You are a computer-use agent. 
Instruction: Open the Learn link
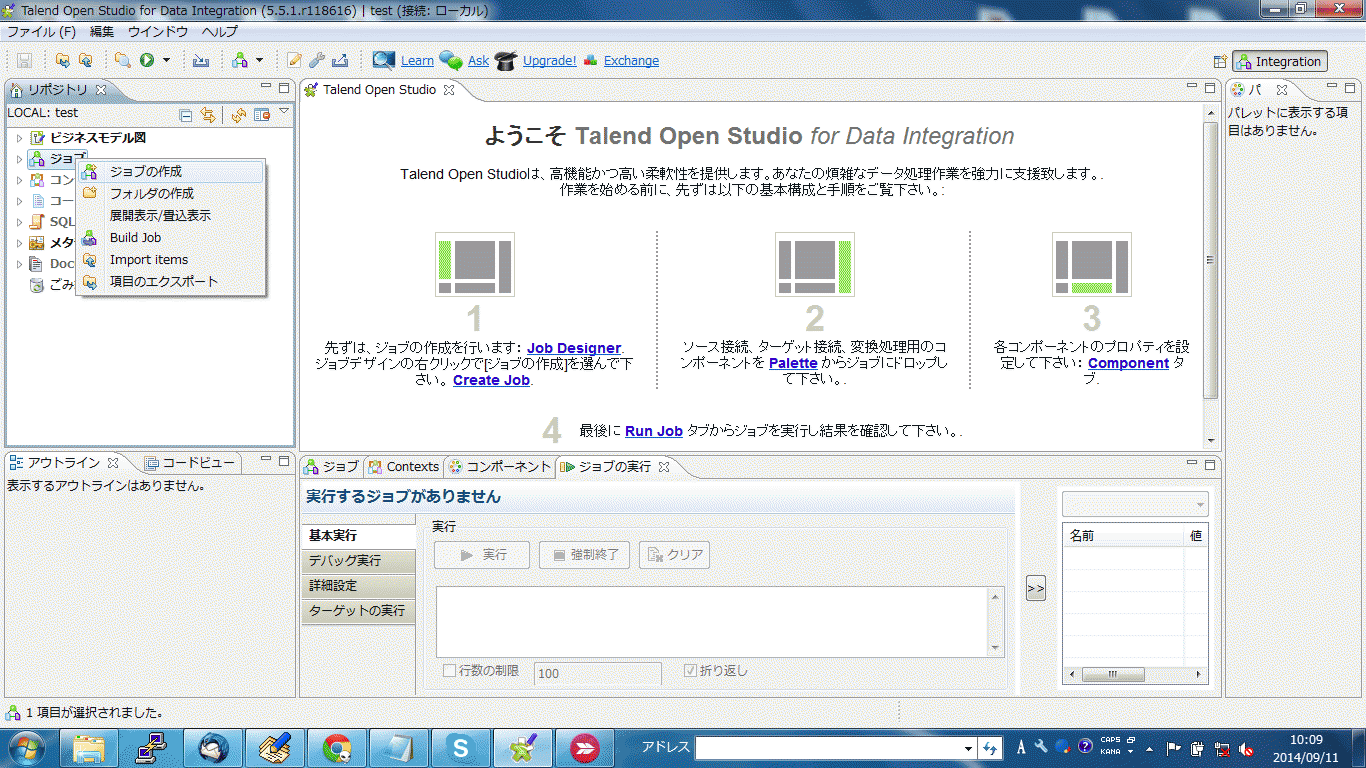[417, 61]
